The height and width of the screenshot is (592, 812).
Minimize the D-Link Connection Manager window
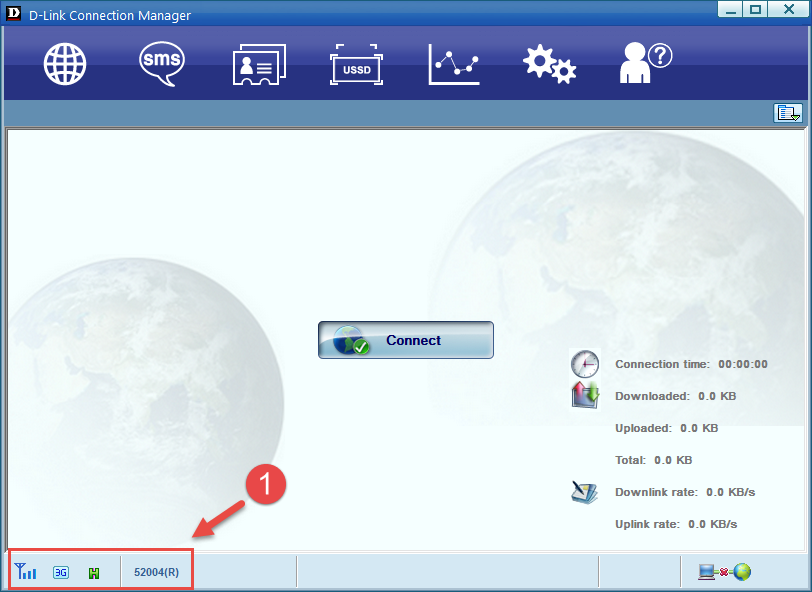(730, 9)
